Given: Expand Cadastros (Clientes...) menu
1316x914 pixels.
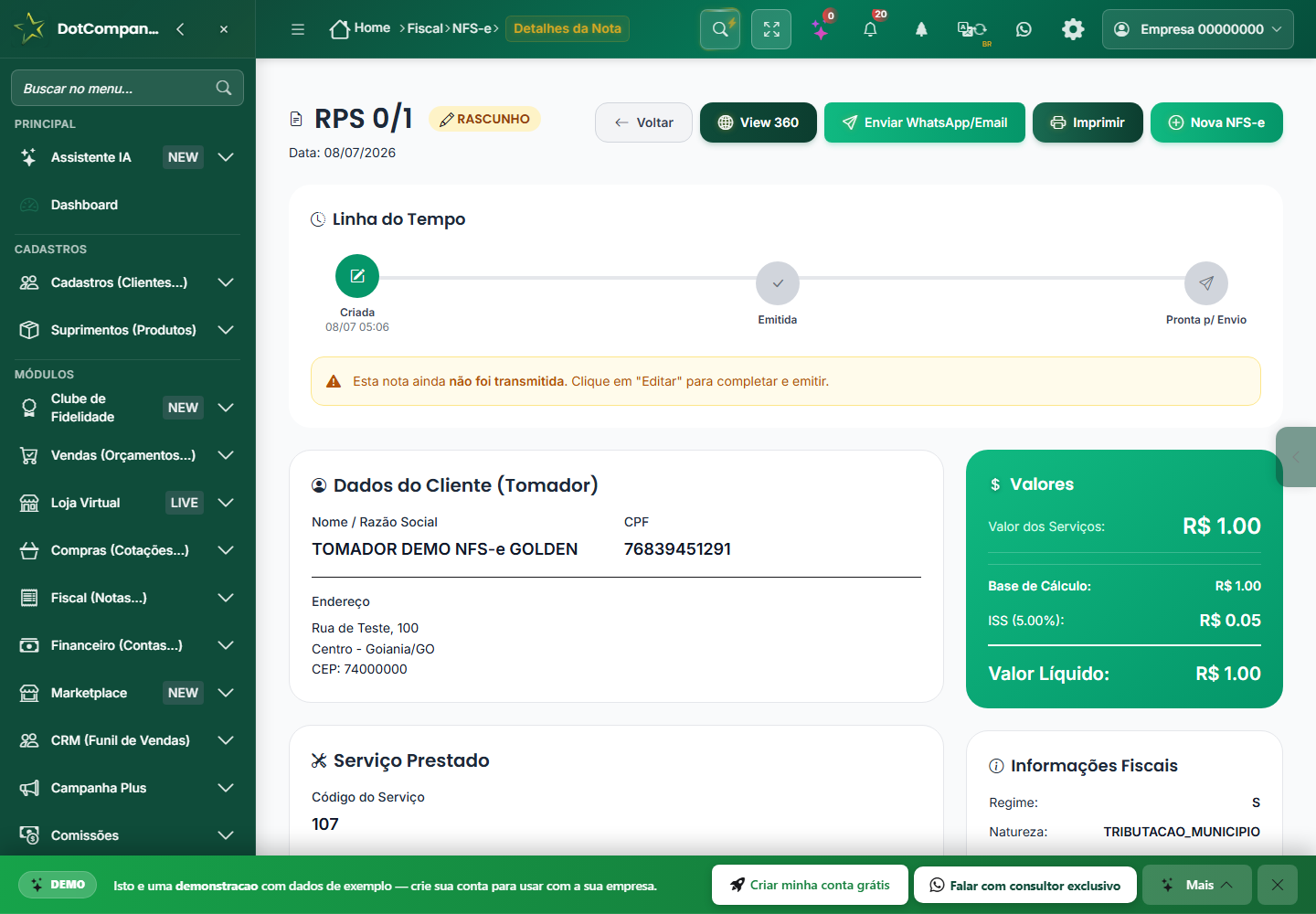Looking at the screenshot, I should tap(127, 282).
